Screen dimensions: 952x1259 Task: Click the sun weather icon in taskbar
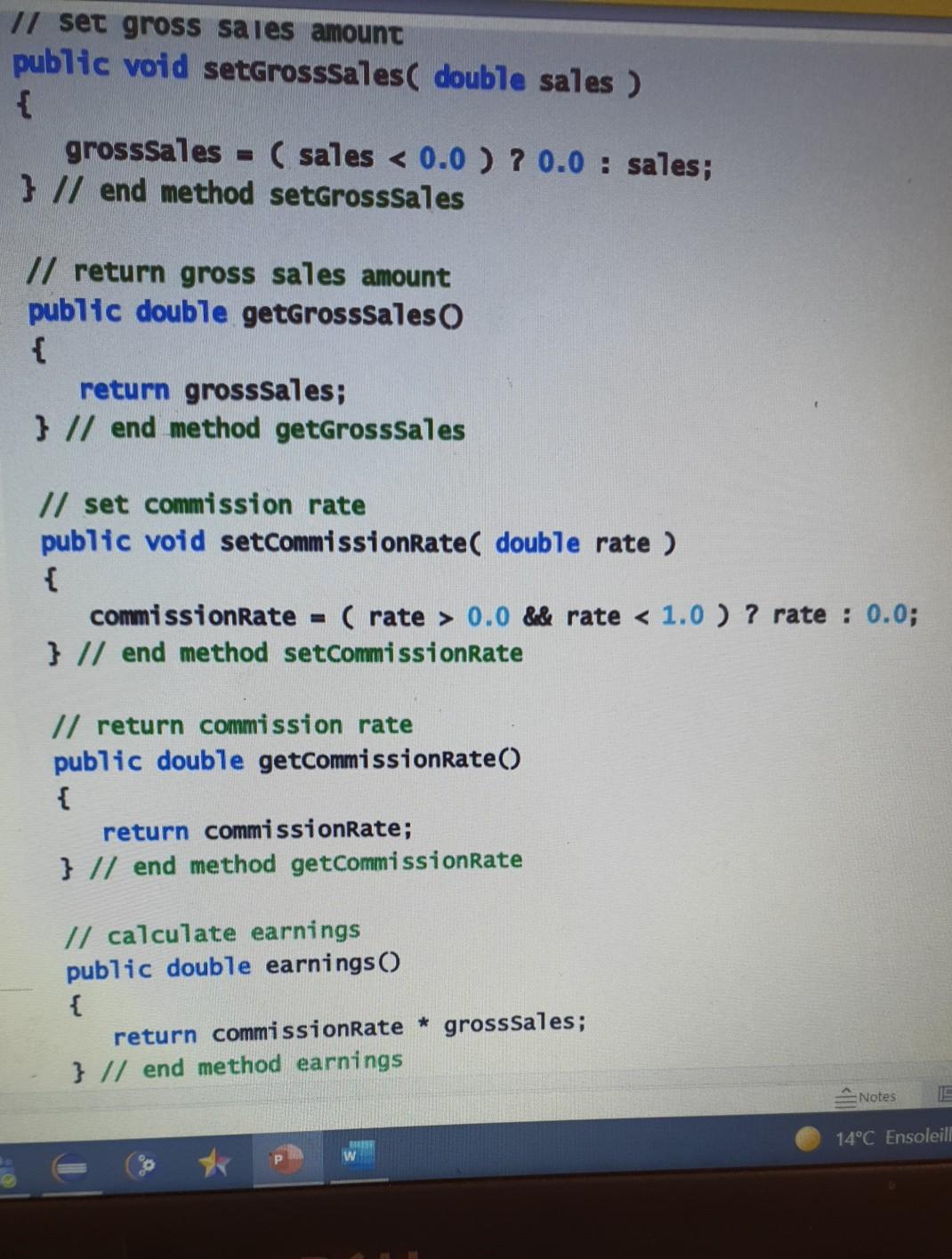808,1138
